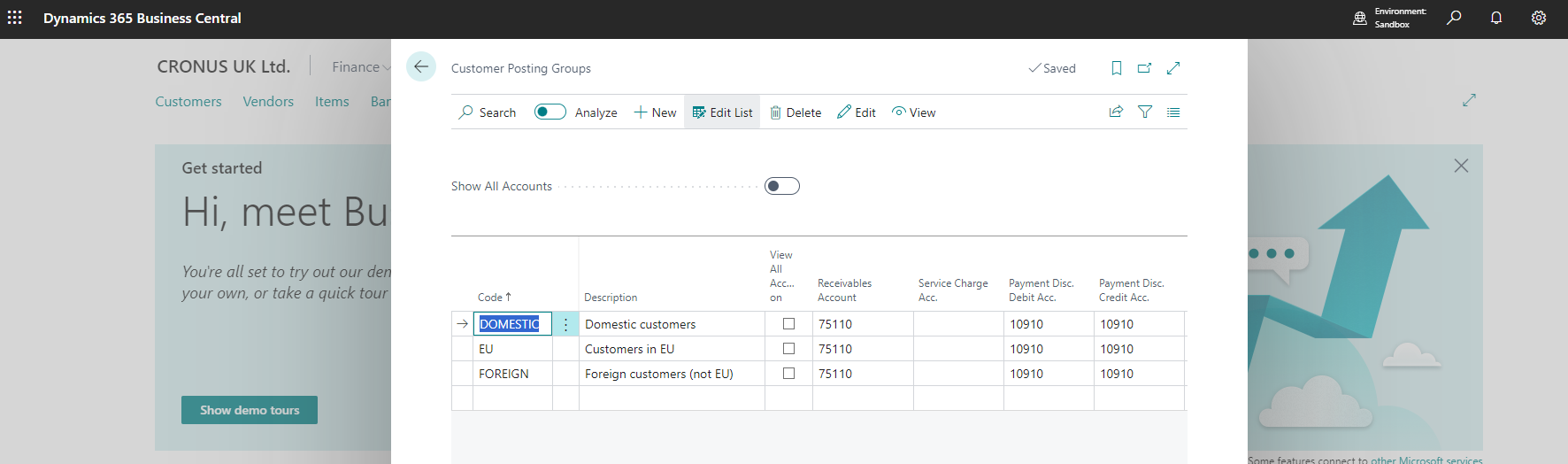This screenshot has height=464, width=1568.
Task: Click the row selector arrow for DOMESTIC
Action: click(462, 324)
